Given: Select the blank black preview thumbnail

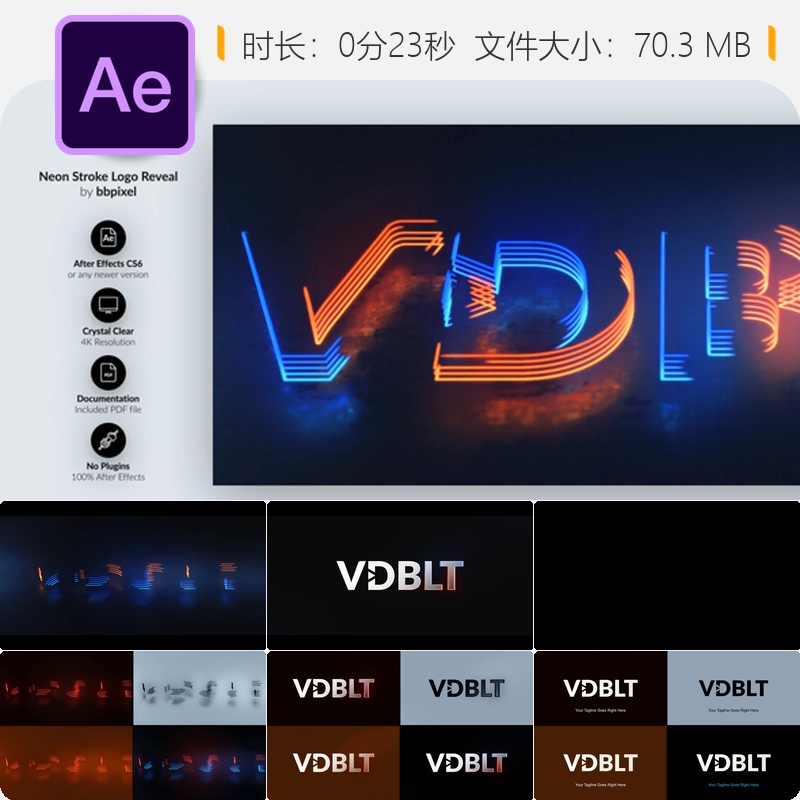Looking at the screenshot, I should coord(667,575).
